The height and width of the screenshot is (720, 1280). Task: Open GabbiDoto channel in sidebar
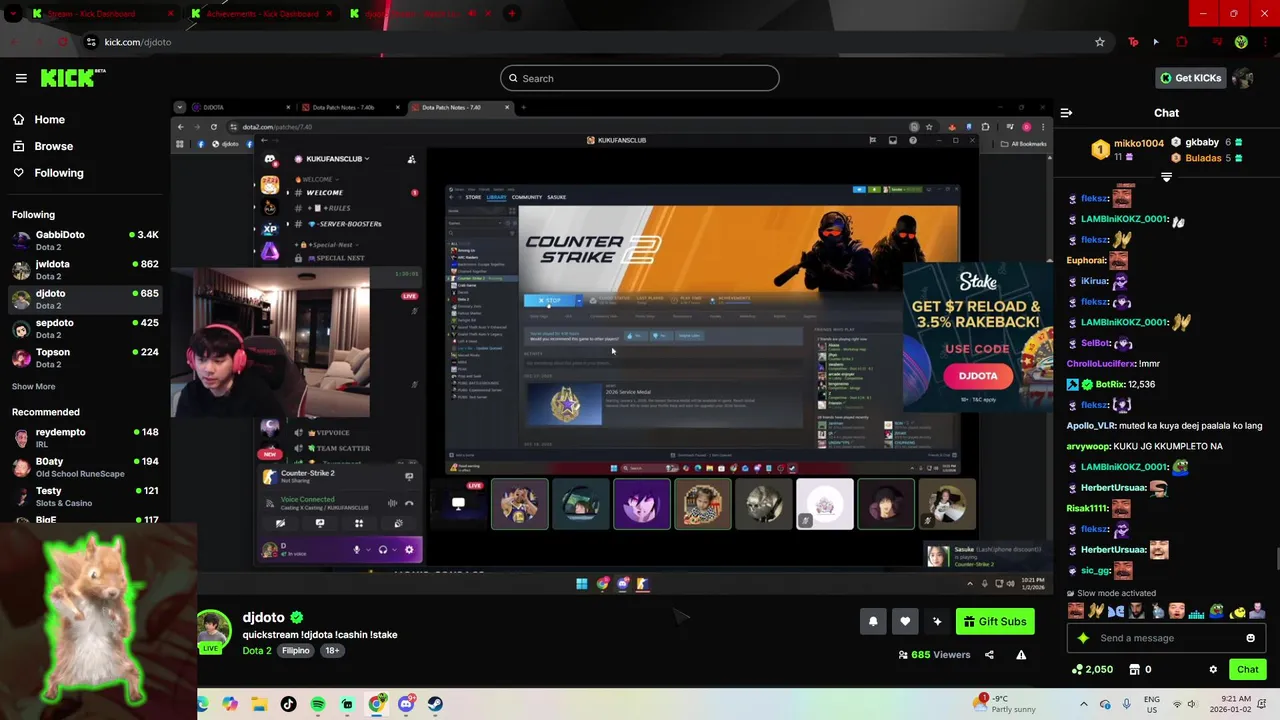(x=85, y=240)
